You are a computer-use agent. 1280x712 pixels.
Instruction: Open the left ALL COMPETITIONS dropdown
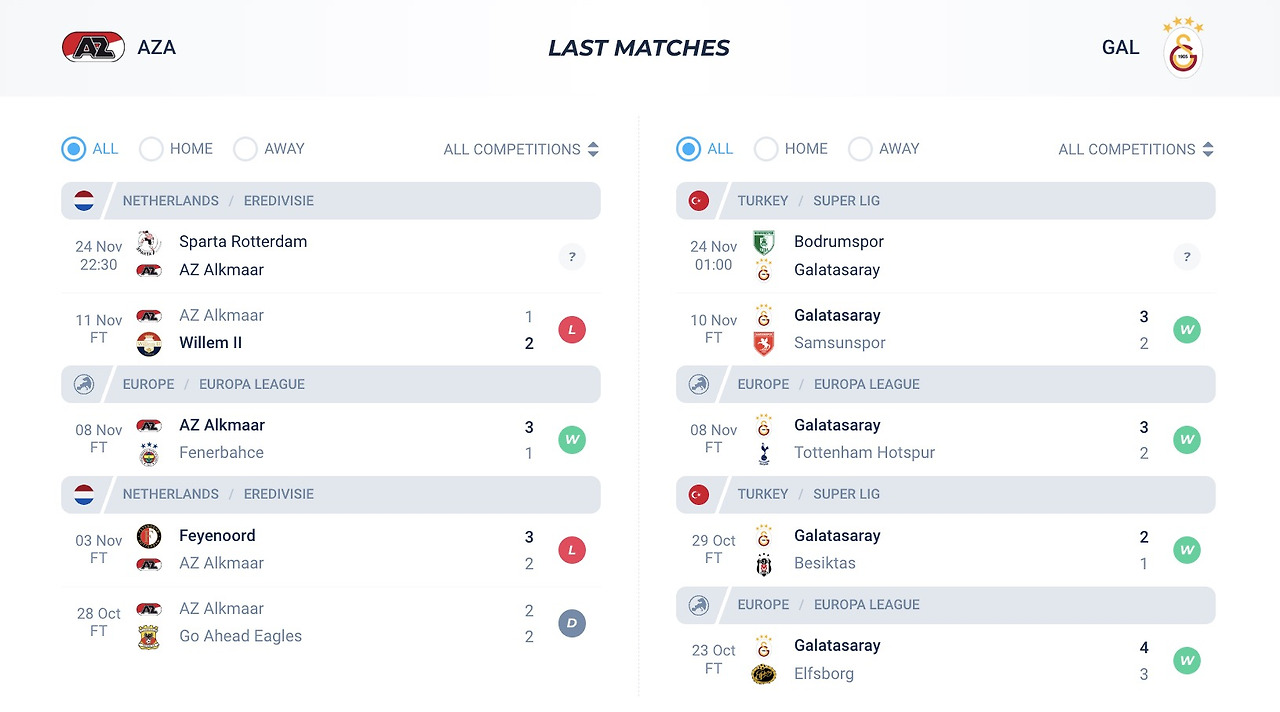coord(521,149)
